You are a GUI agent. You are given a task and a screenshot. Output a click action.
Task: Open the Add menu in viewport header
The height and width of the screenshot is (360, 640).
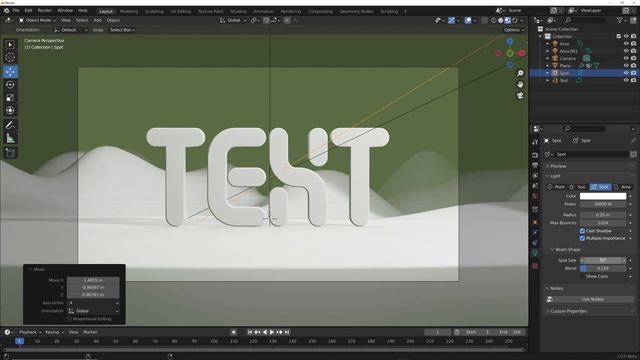click(97, 20)
